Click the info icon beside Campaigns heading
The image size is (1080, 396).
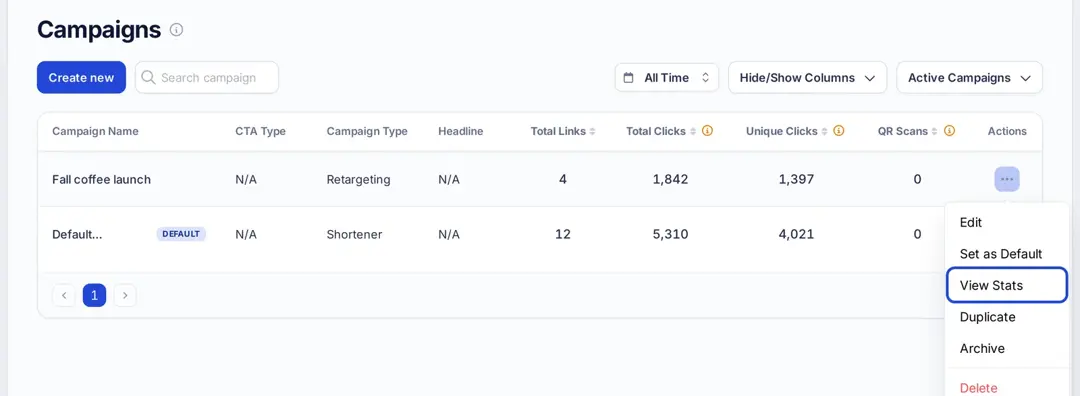point(176,30)
